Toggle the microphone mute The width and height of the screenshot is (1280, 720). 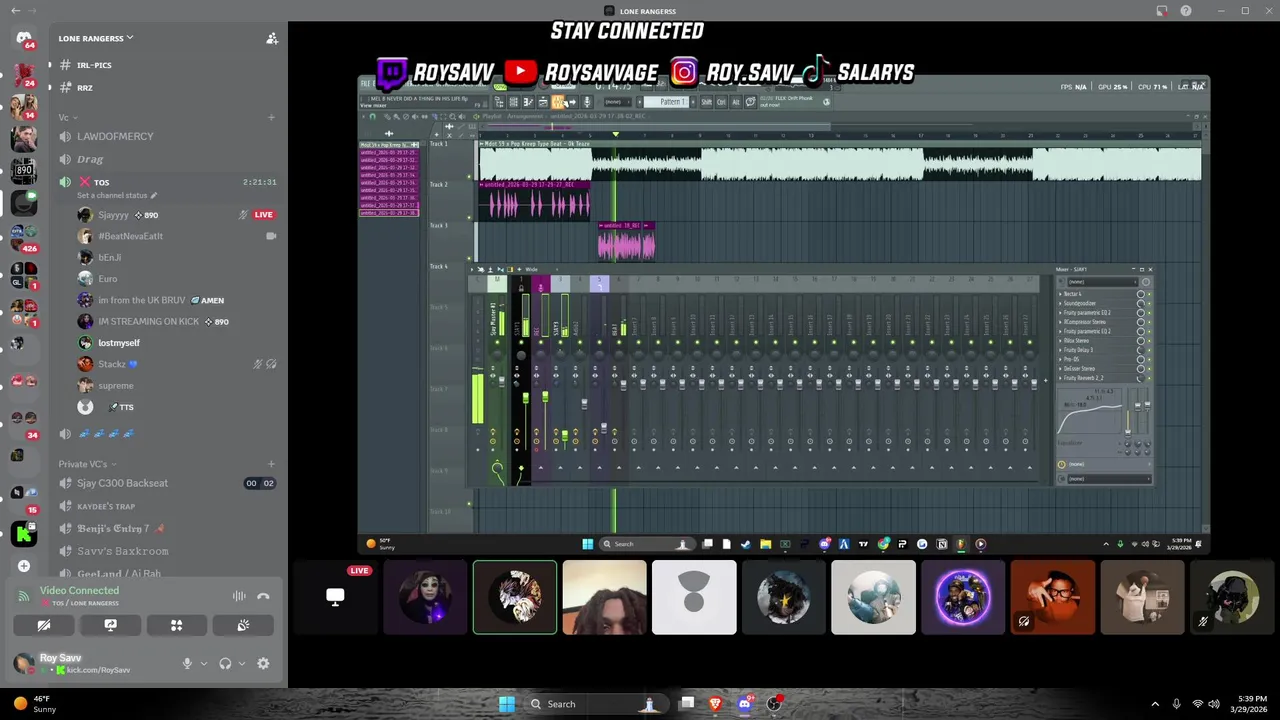pos(187,664)
